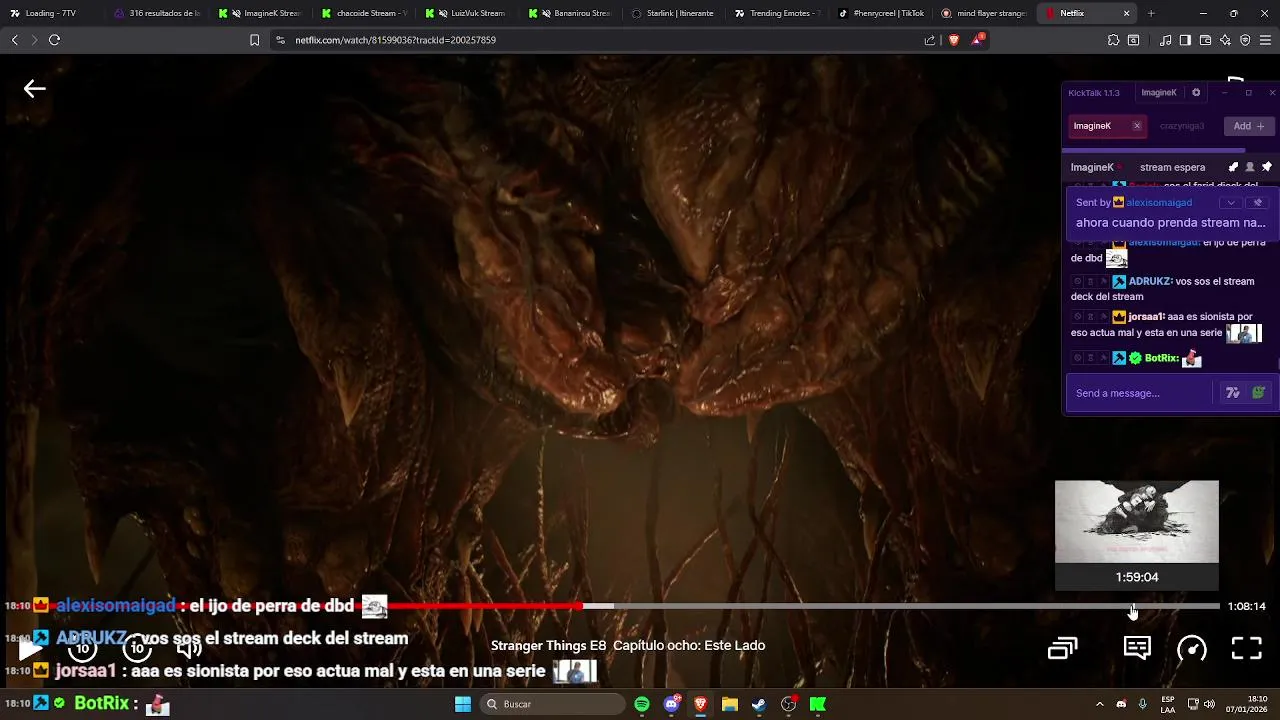The image size is (1280, 720).
Task: Open Kick app icon in taskbar
Action: 818,704
